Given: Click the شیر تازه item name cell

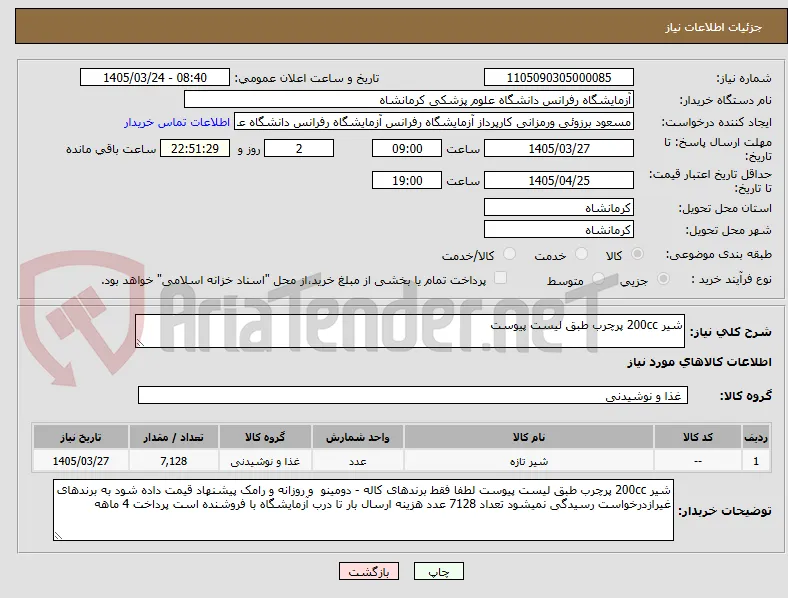Looking at the screenshot, I should point(529,461).
